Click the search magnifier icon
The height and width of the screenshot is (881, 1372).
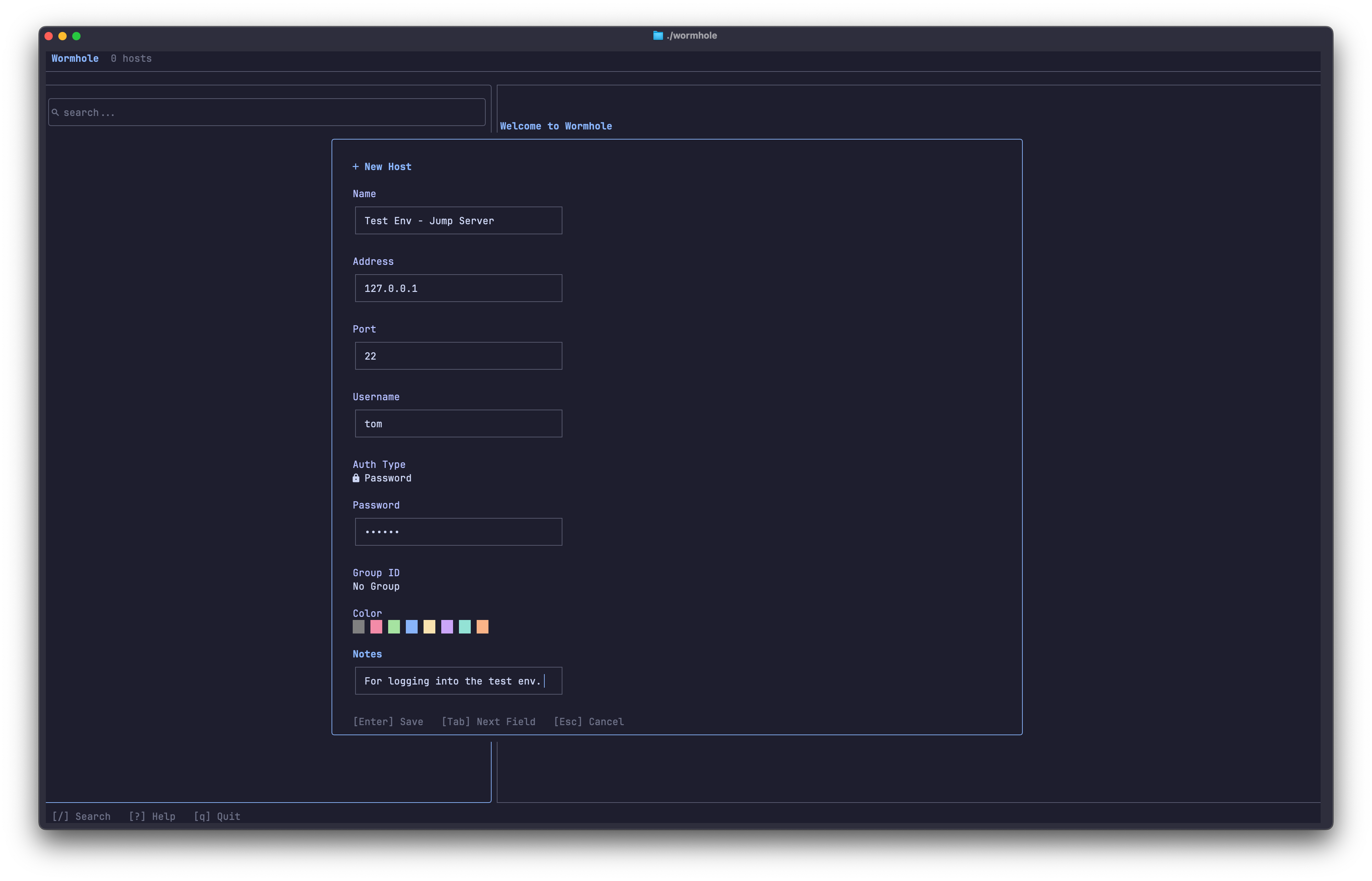coord(56,113)
